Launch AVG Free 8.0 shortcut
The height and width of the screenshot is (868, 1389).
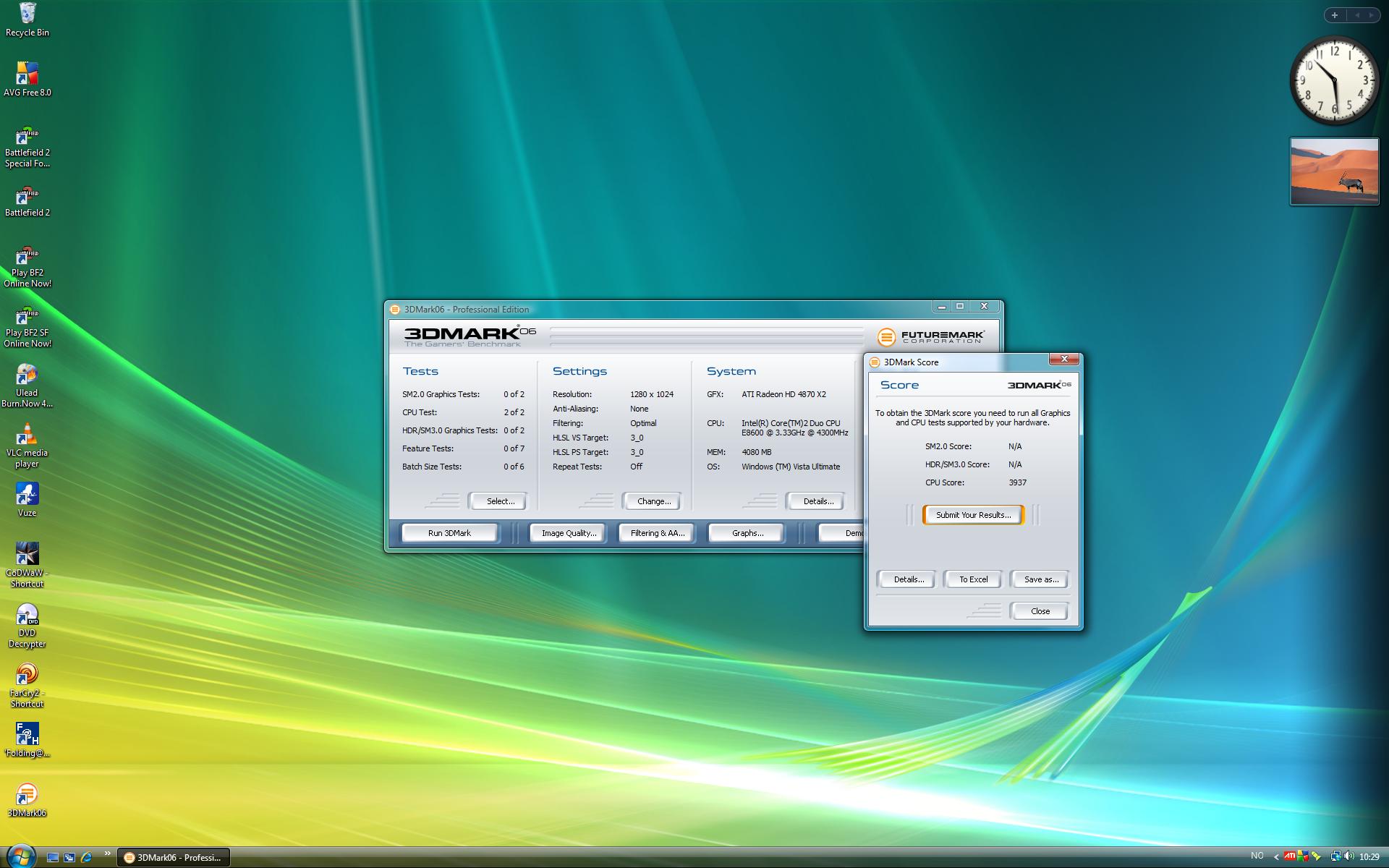(x=27, y=79)
